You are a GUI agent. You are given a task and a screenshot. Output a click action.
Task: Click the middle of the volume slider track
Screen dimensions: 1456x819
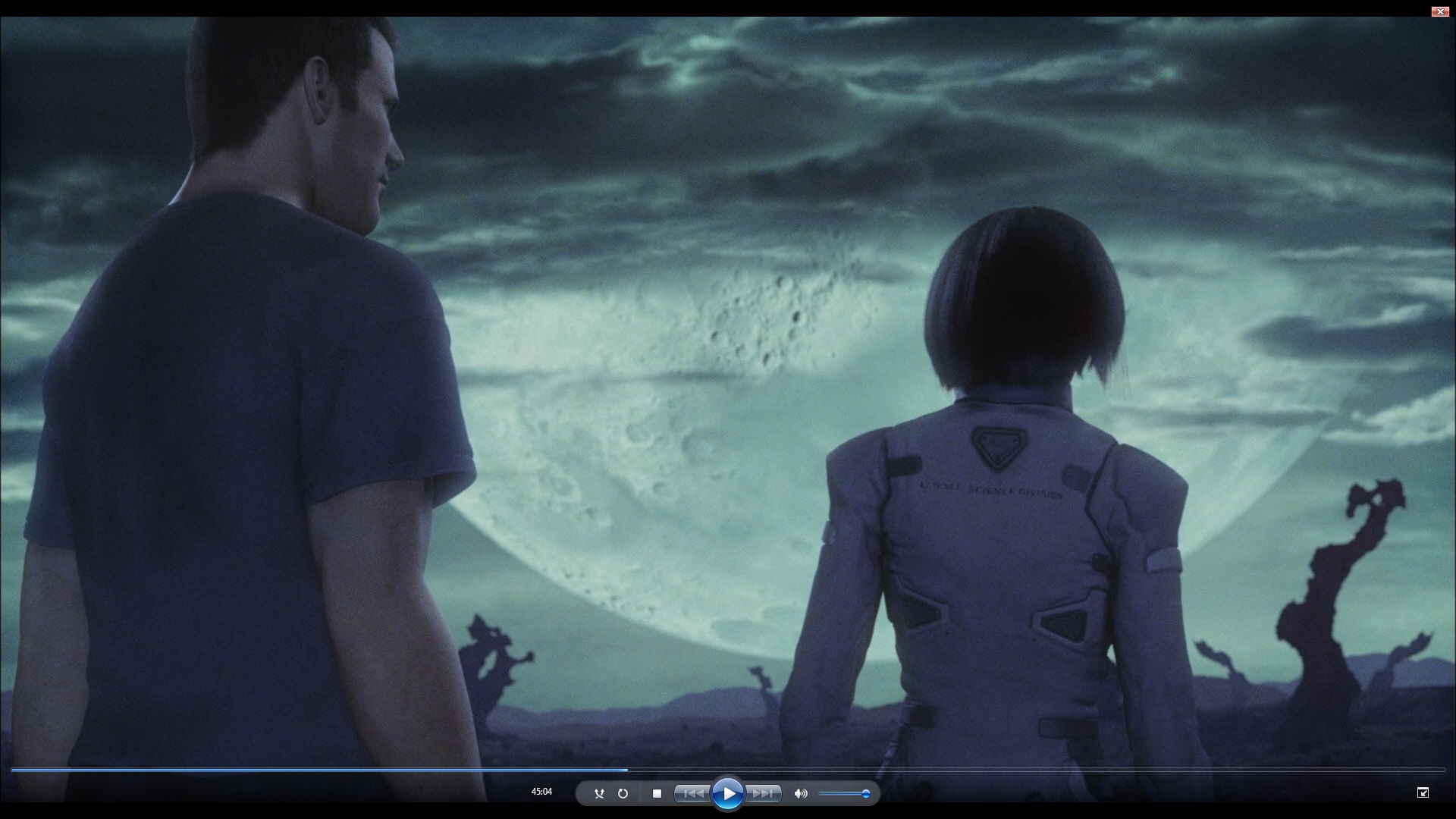click(x=843, y=794)
